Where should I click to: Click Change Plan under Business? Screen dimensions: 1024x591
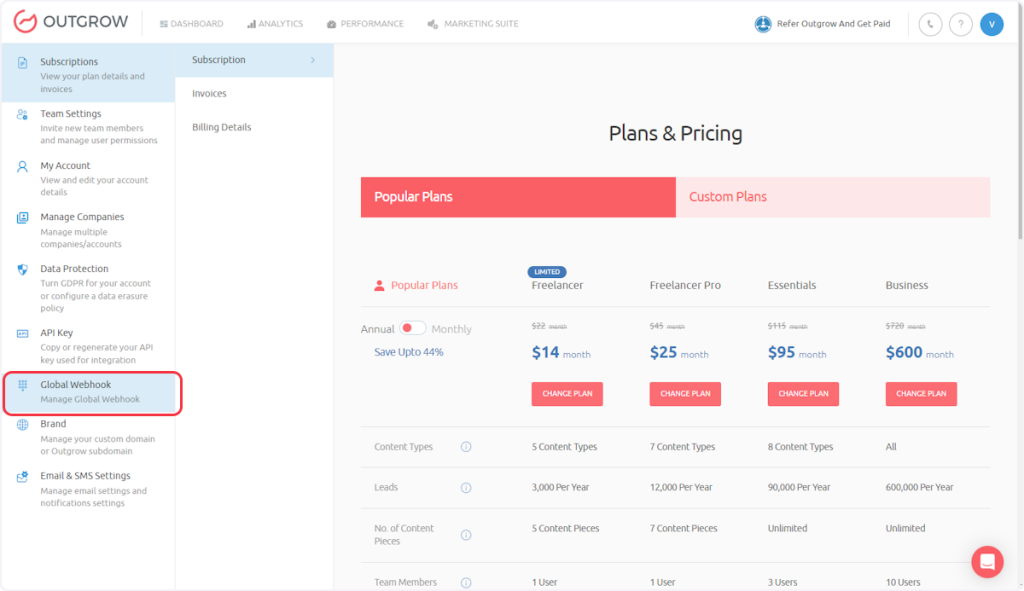point(921,394)
